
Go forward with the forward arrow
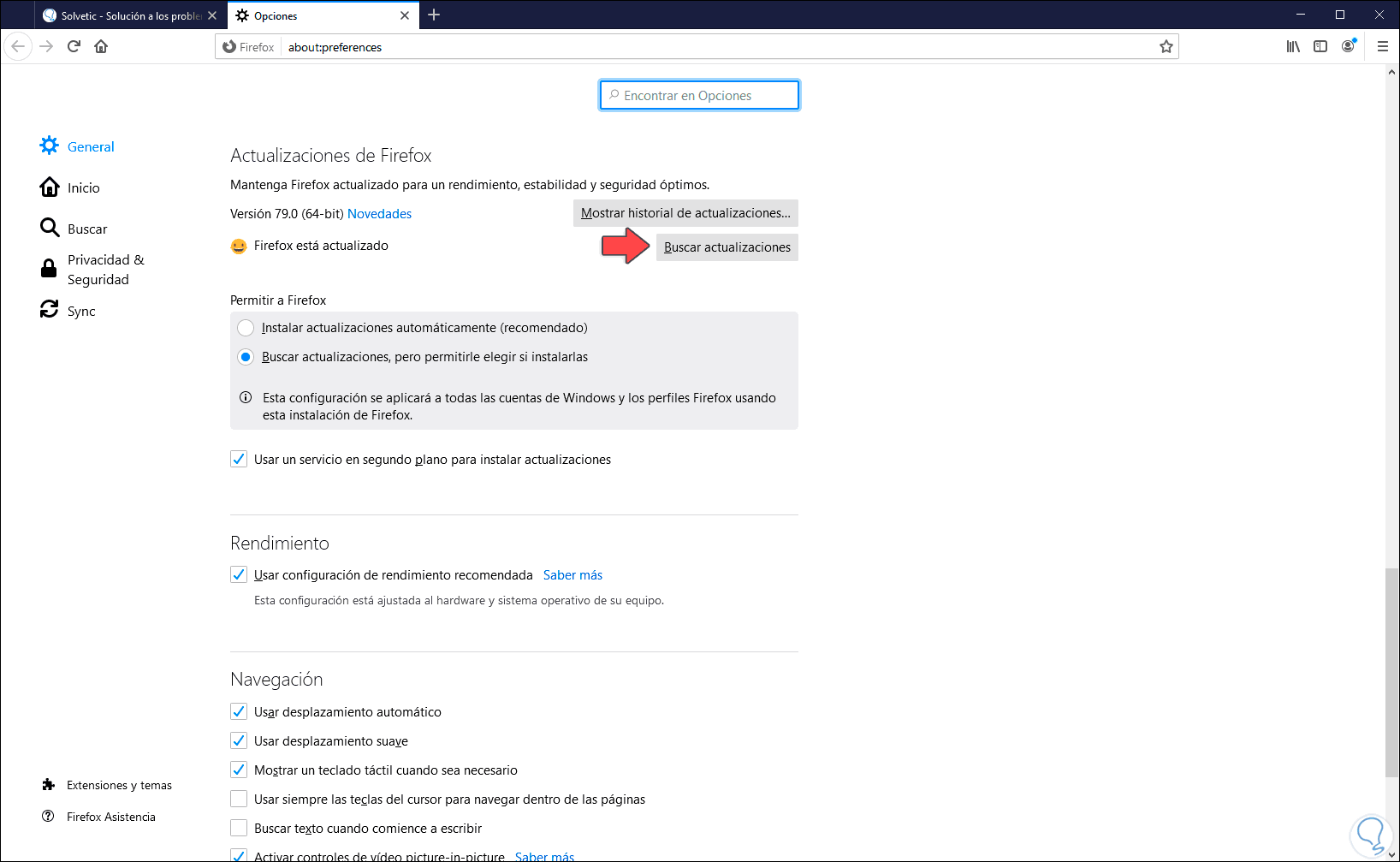click(x=46, y=46)
